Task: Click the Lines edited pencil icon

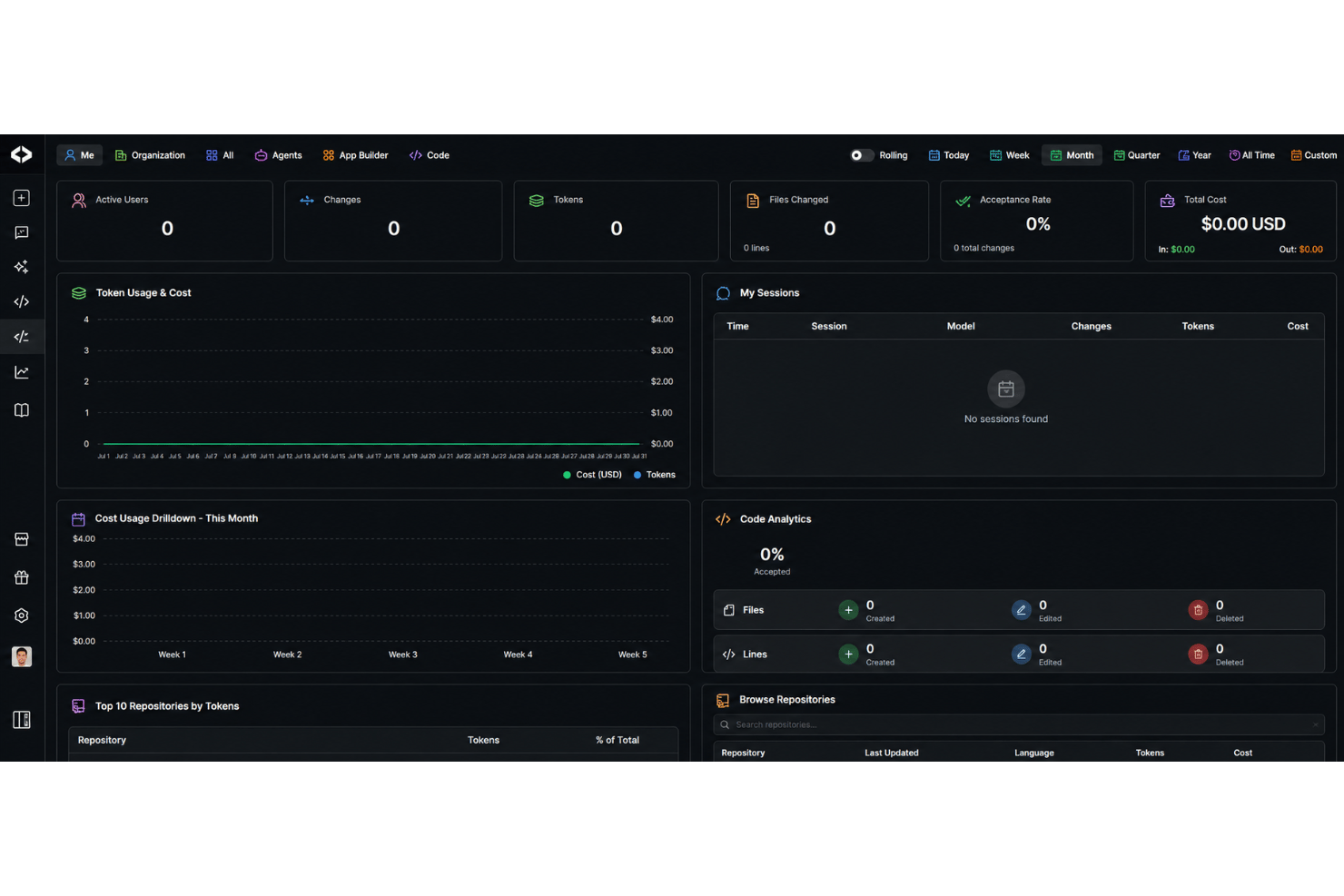Action: click(x=1022, y=654)
